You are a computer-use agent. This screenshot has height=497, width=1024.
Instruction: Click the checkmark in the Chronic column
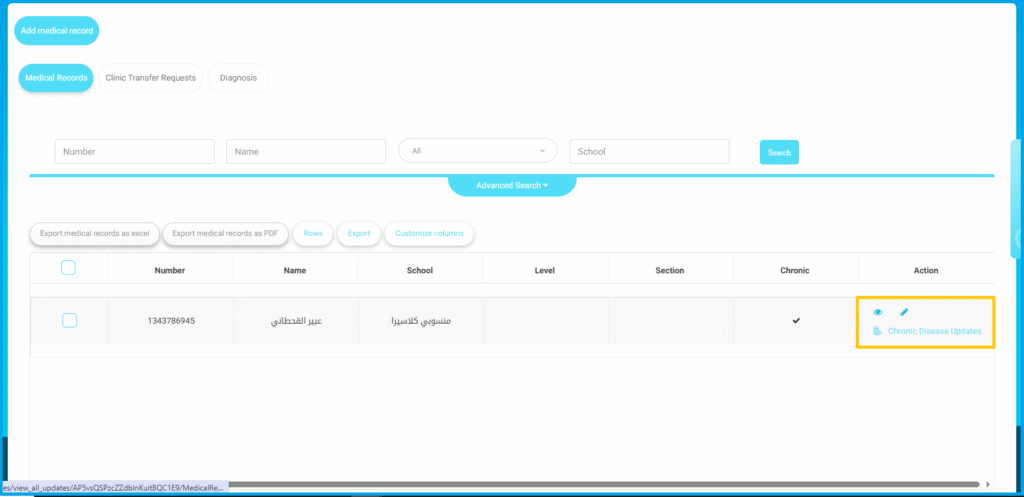pyautogui.click(x=796, y=321)
